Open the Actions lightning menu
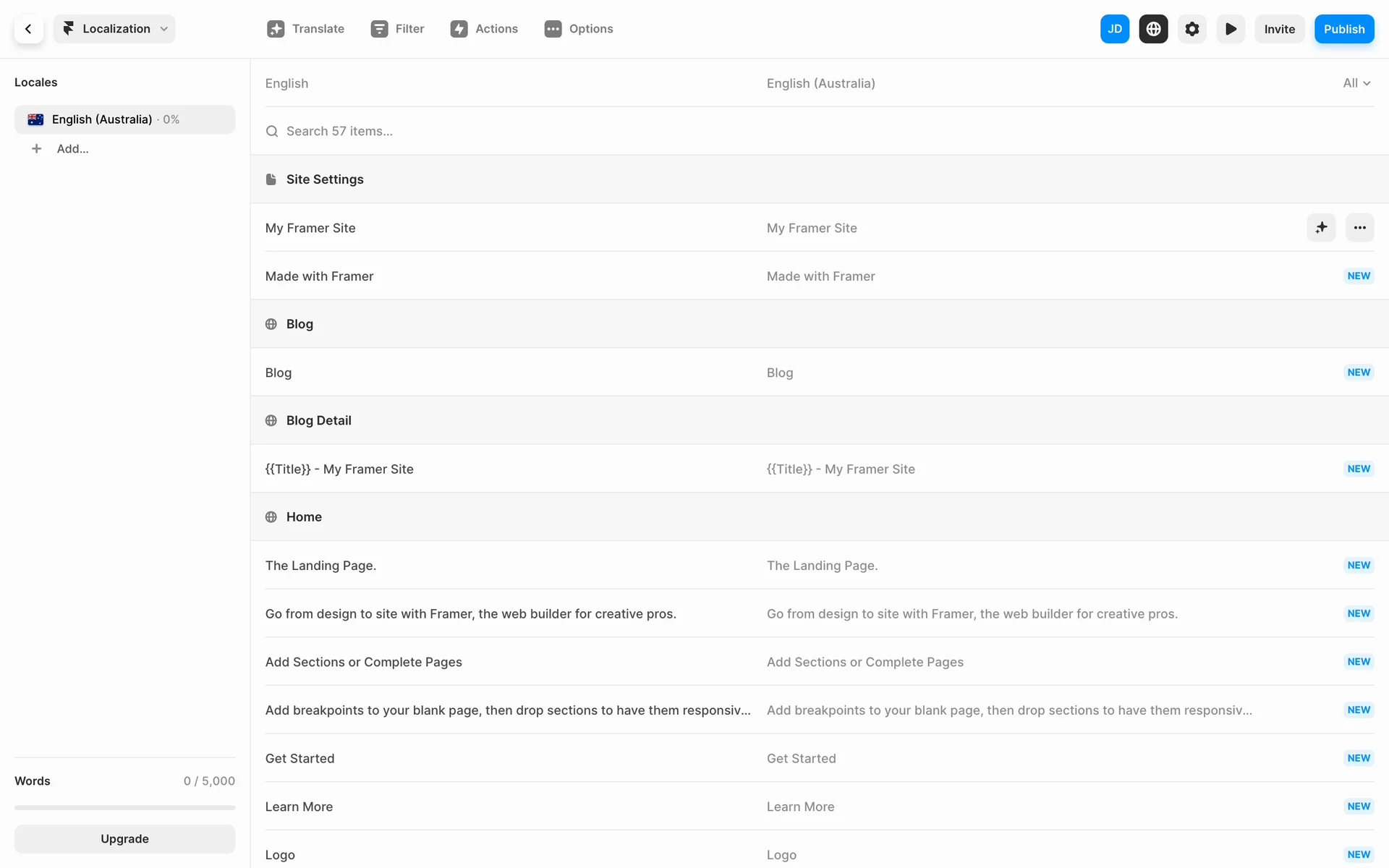The image size is (1389, 868). coord(484,29)
